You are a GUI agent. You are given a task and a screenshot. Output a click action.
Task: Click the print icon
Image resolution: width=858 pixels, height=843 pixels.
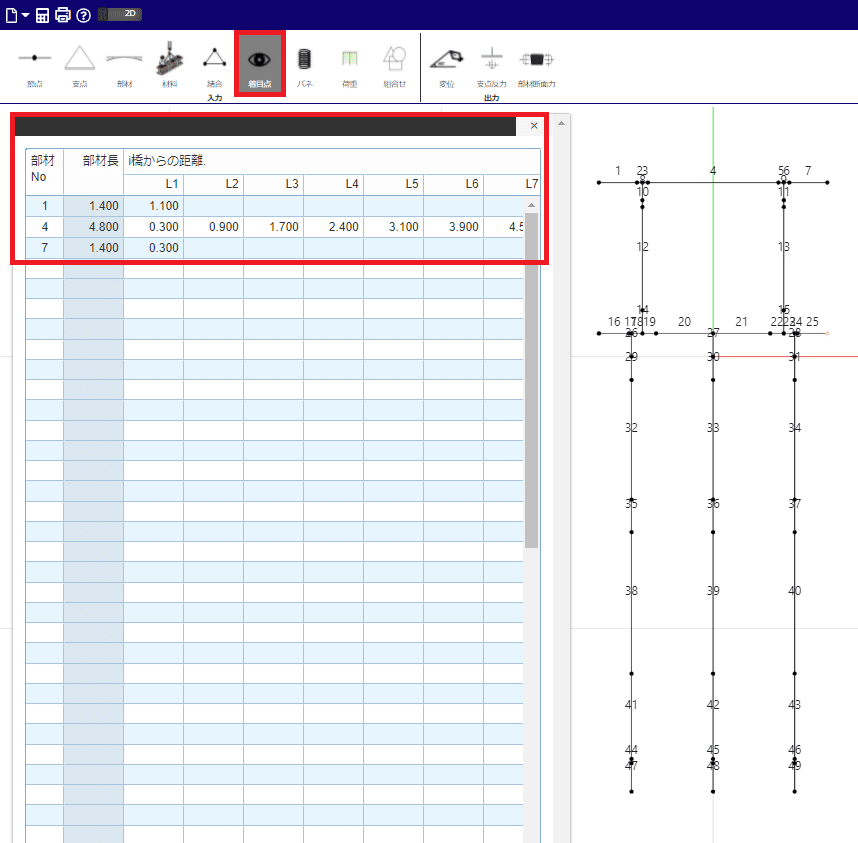63,15
